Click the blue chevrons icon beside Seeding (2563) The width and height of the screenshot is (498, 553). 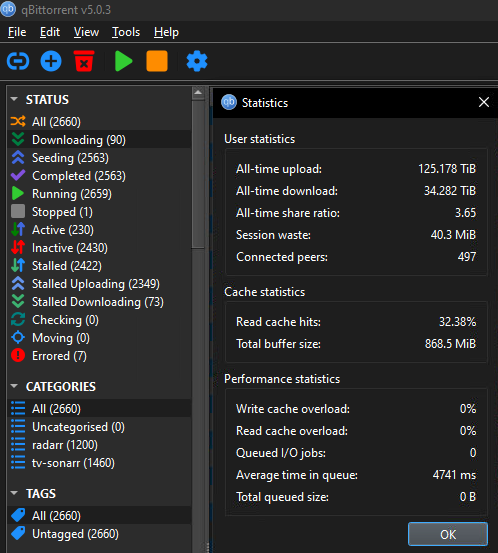(18, 157)
